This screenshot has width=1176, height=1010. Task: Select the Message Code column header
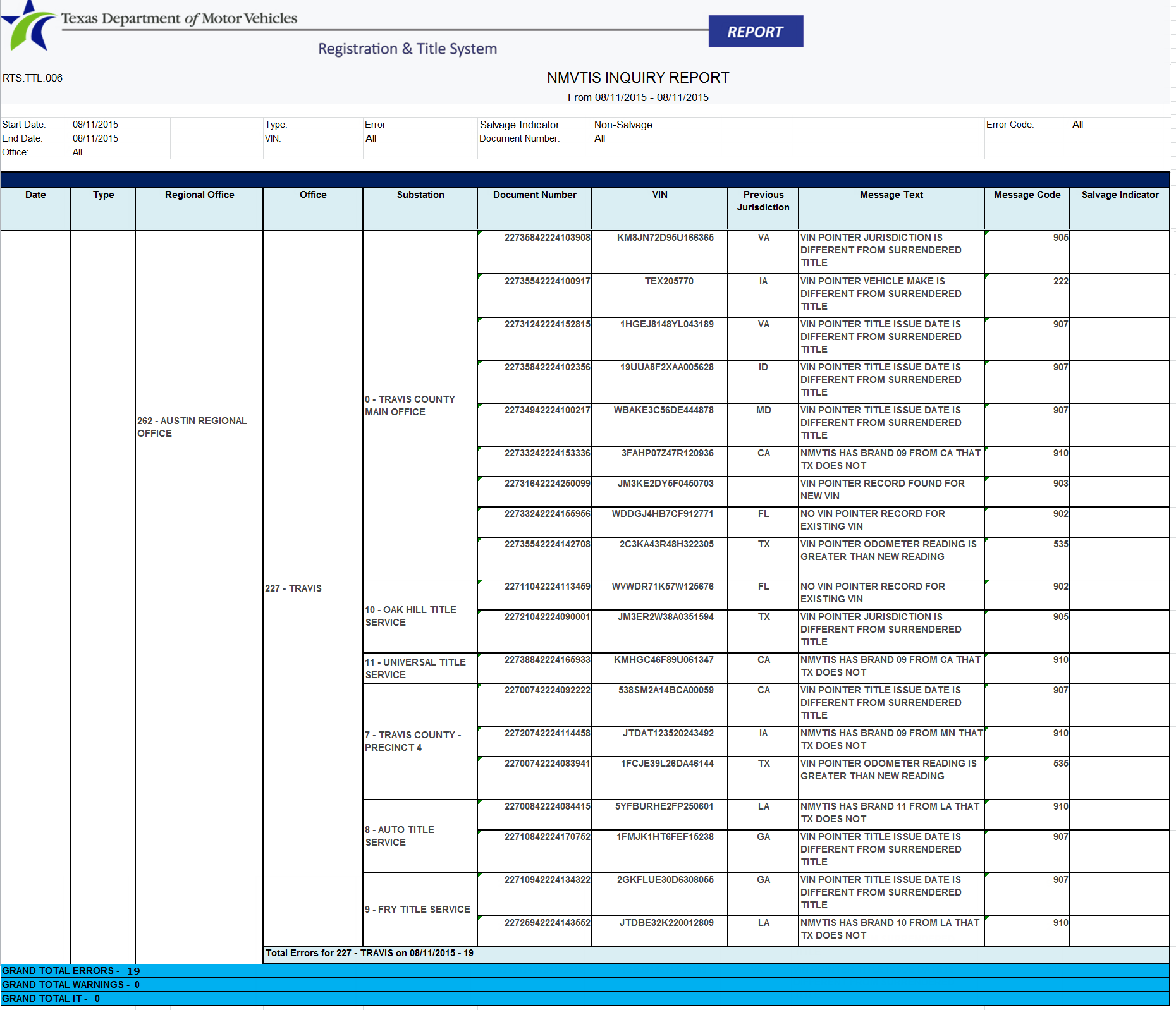tap(1026, 195)
